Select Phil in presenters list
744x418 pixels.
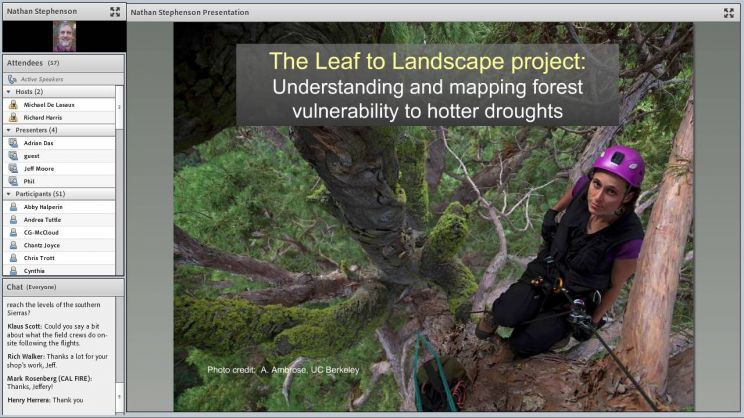pos(59,181)
